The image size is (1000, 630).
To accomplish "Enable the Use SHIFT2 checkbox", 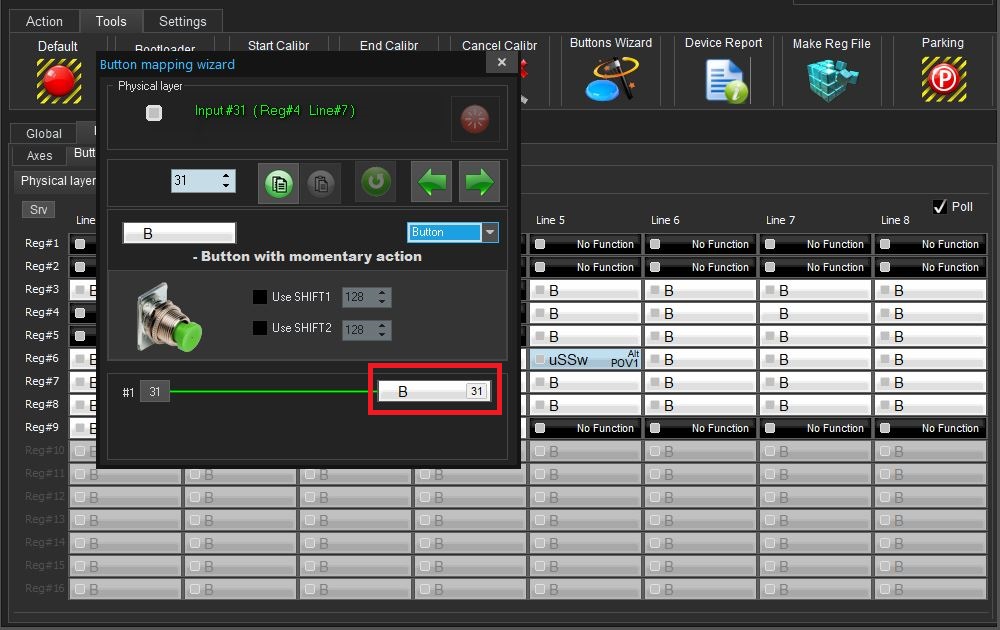I will click(x=260, y=328).
